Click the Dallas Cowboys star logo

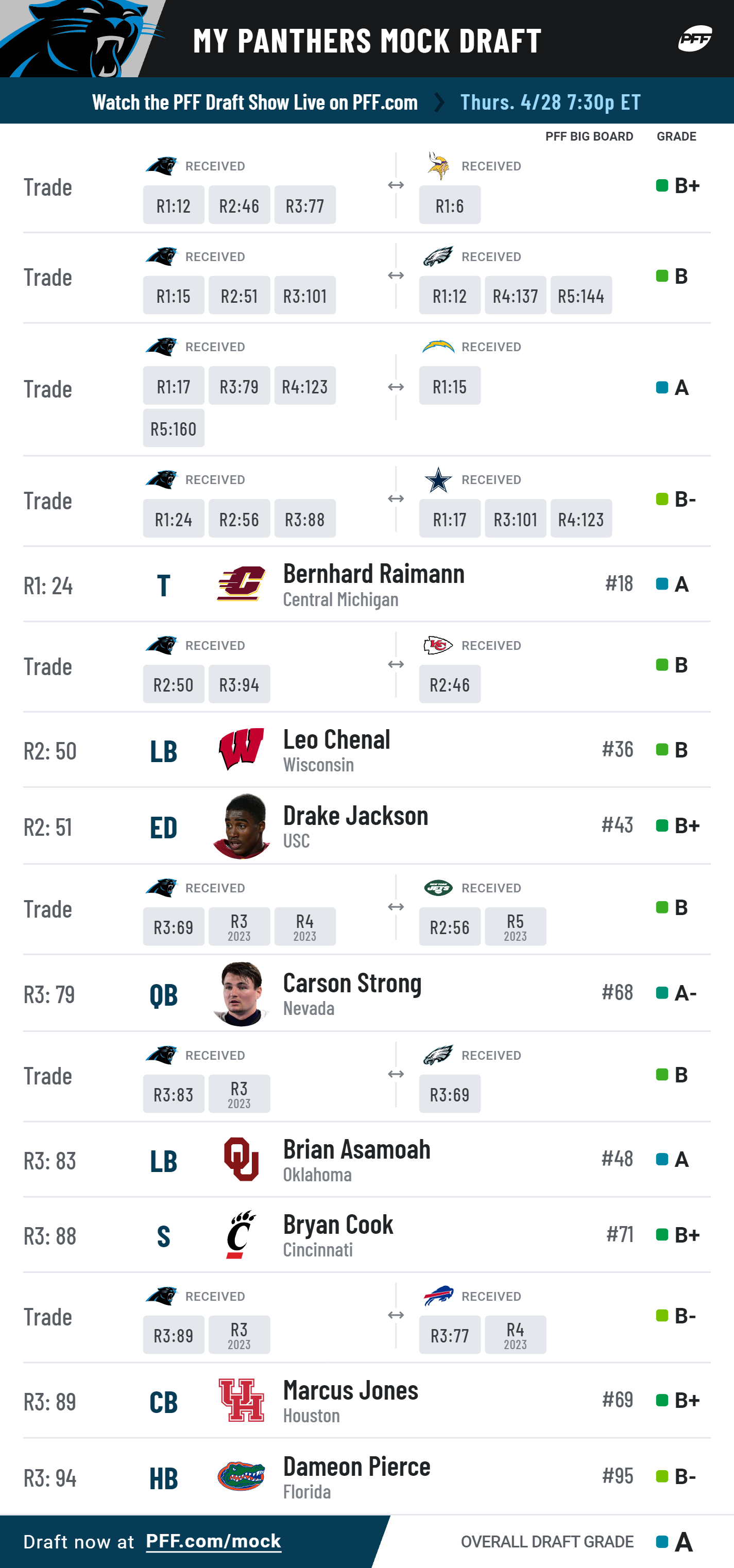[438, 480]
